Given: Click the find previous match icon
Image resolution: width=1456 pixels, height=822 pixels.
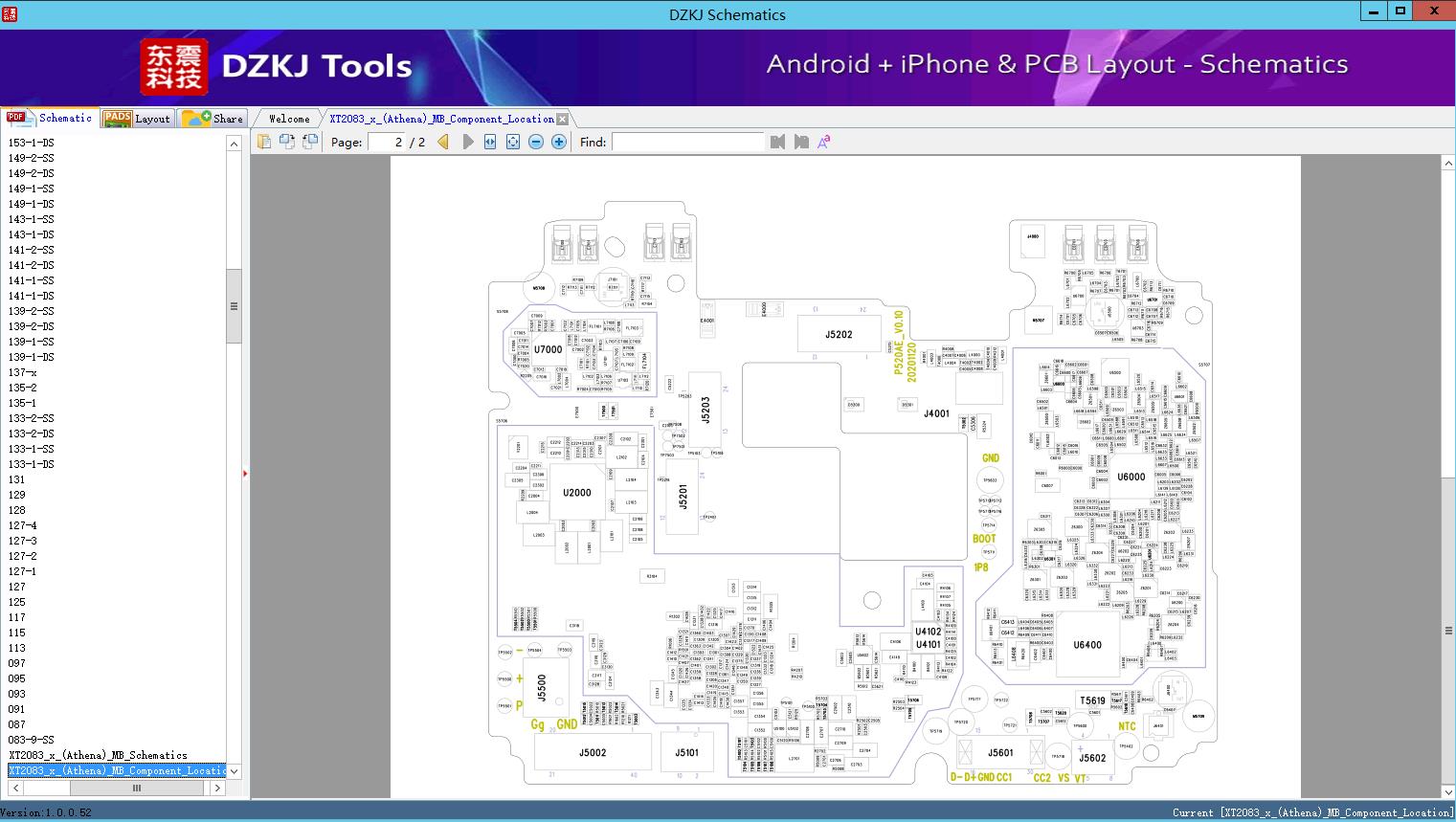Looking at the screenshot, I should 777,142.
